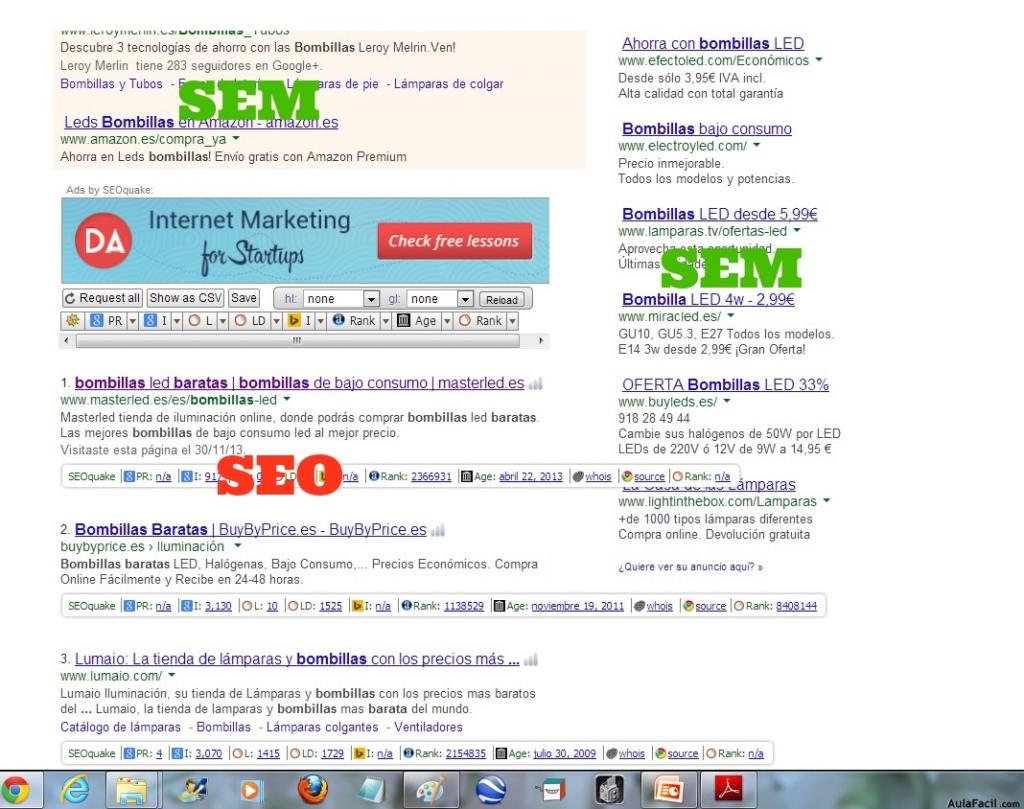Click Google PR parameter button in SEOquake bar
Screen dimensions: 1024x809
pos(107,321)
